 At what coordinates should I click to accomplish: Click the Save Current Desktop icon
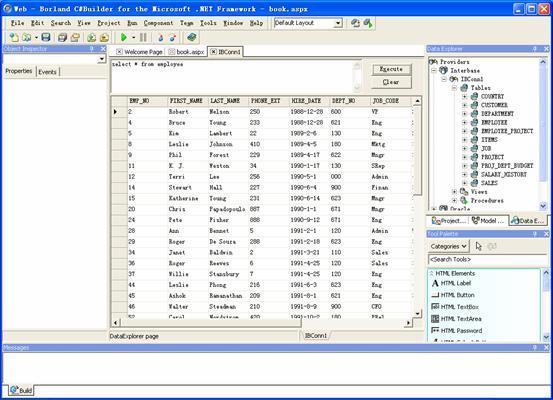pos(355,23)
